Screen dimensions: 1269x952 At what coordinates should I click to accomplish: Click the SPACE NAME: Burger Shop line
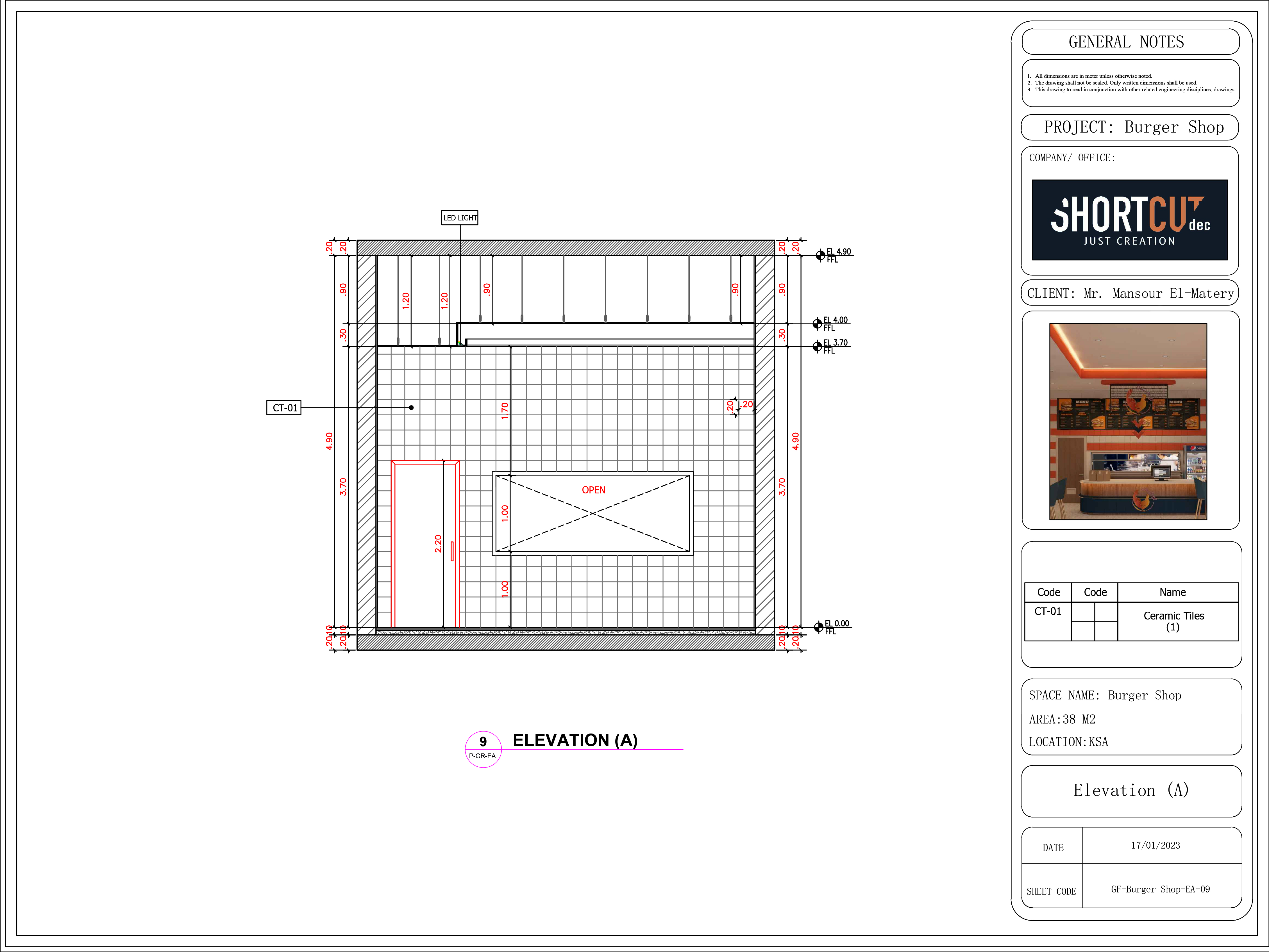1104,695
